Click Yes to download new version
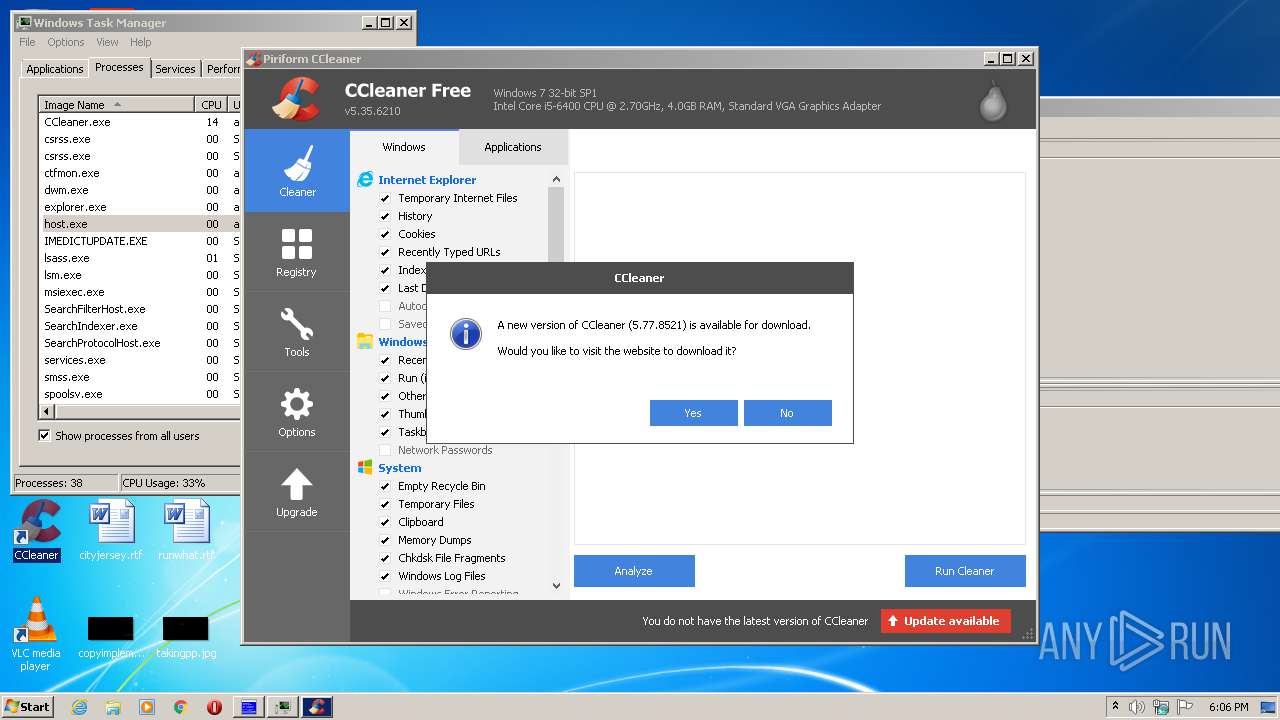Image resolution: width=1280 pixels, height=720 pixels. pos(693,413)
